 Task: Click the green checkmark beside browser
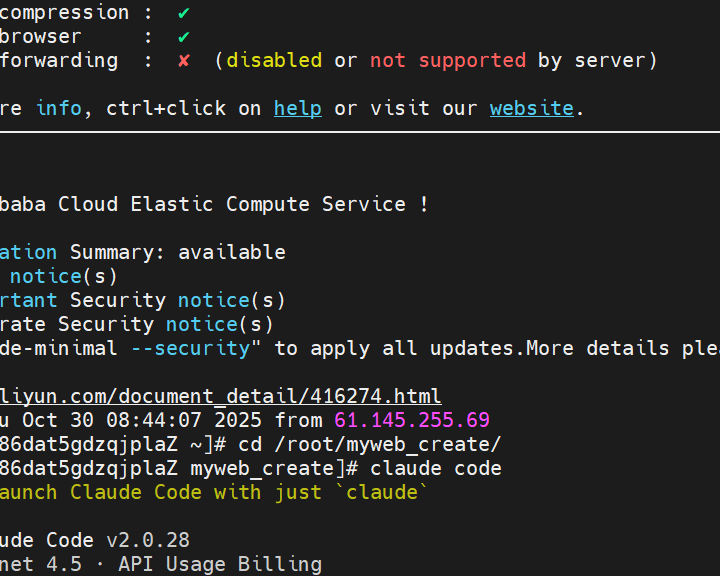pyautogui.click(x=184, y=37)
